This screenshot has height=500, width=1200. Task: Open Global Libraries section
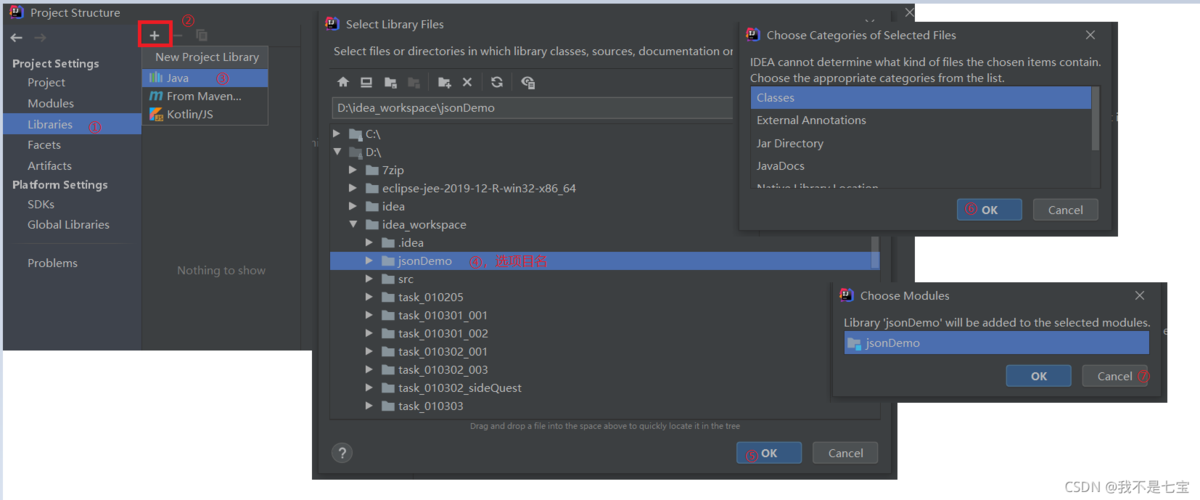pyautogui.click(x=68, y=224)
